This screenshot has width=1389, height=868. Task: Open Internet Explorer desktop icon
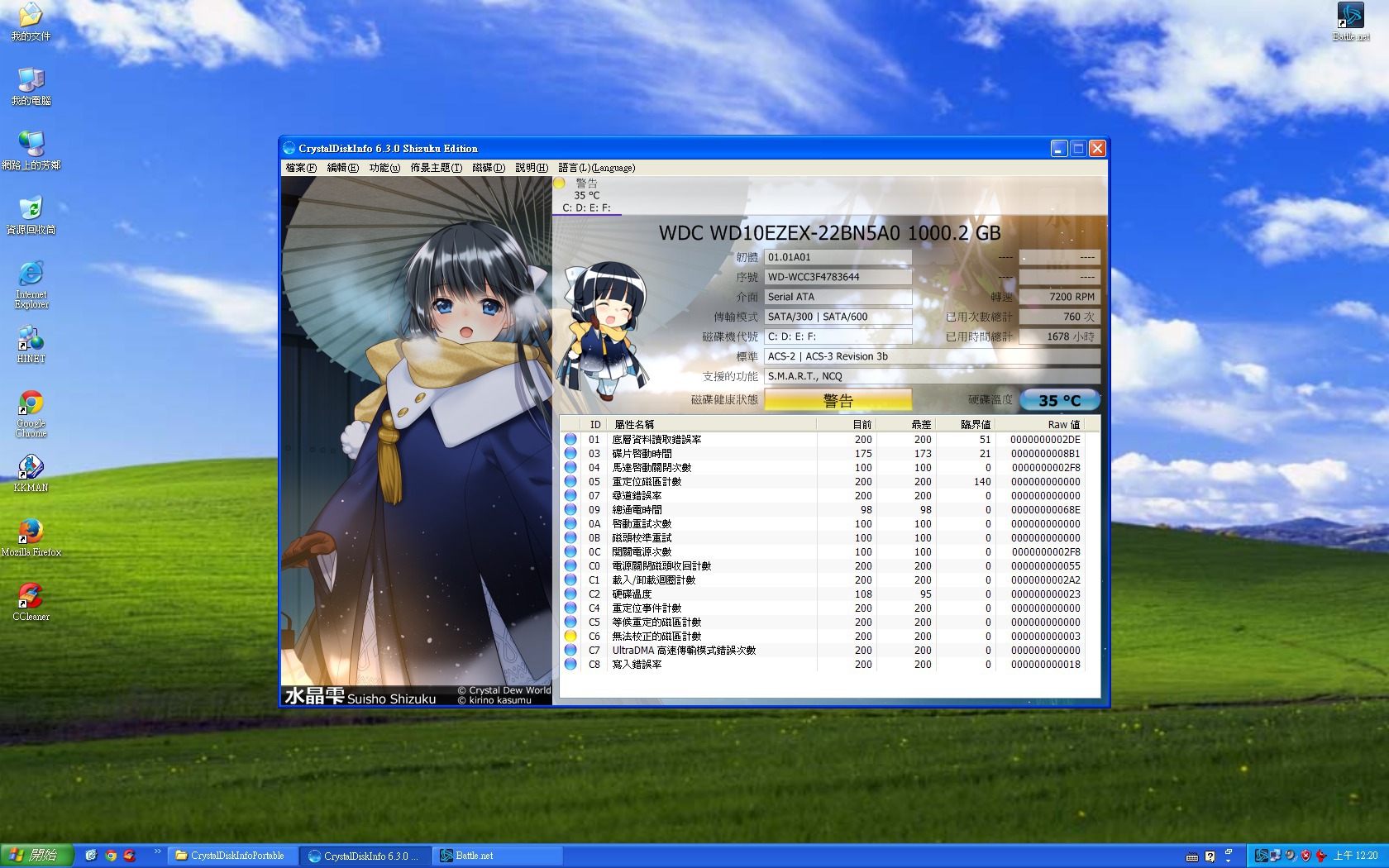click(31, 284)
